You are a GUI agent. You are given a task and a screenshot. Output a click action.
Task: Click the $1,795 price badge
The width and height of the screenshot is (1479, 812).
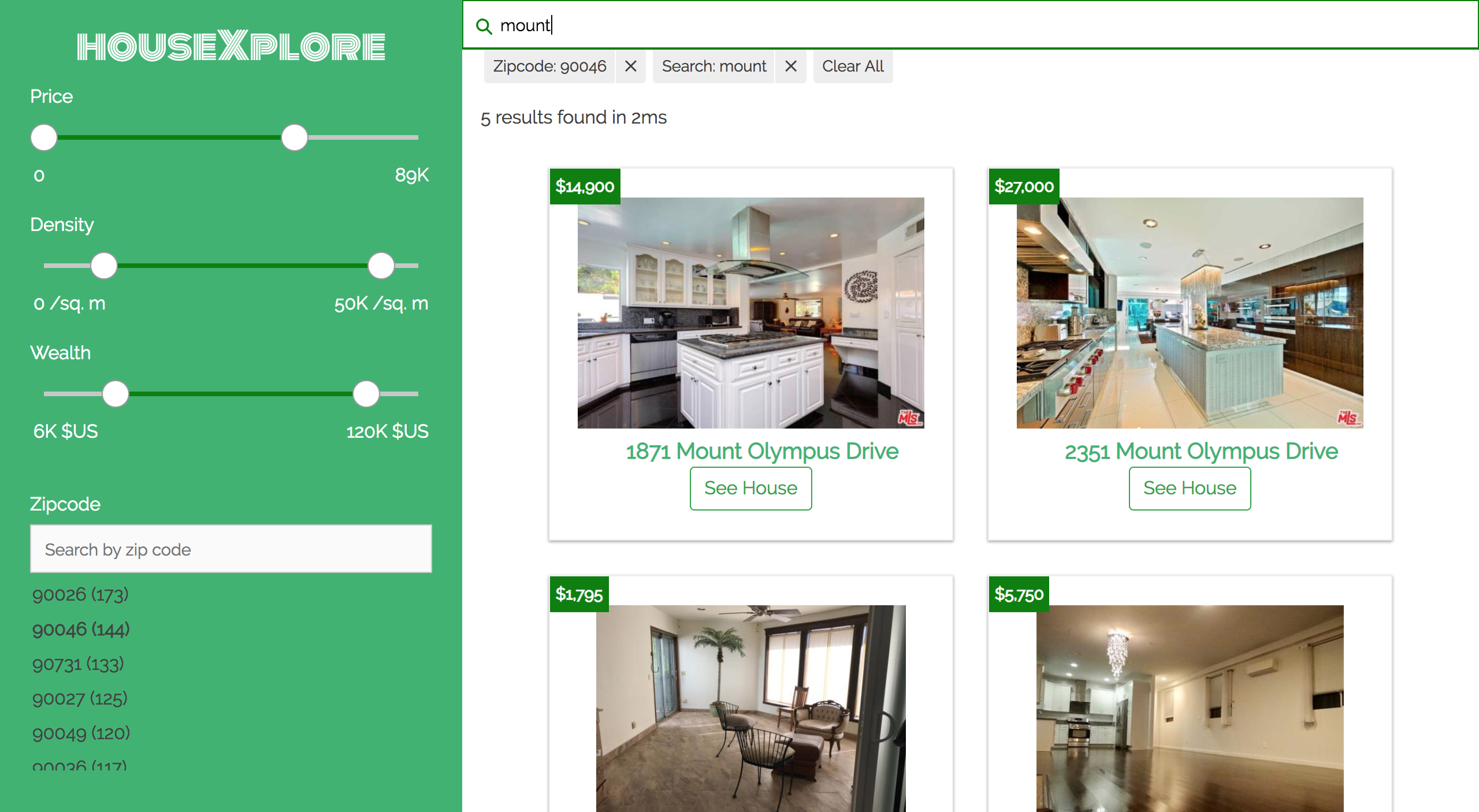579,594
